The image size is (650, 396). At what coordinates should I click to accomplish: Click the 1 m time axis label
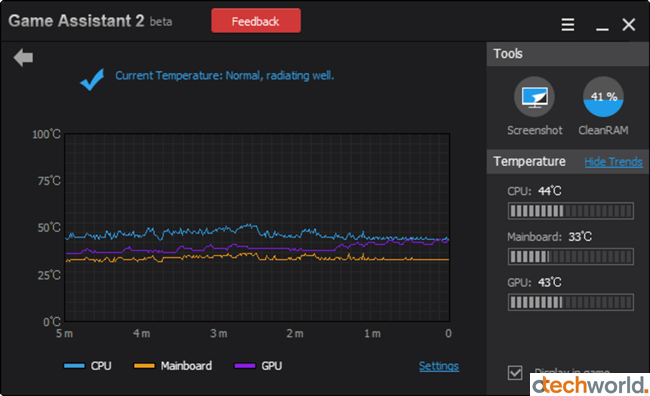point(372,333)
